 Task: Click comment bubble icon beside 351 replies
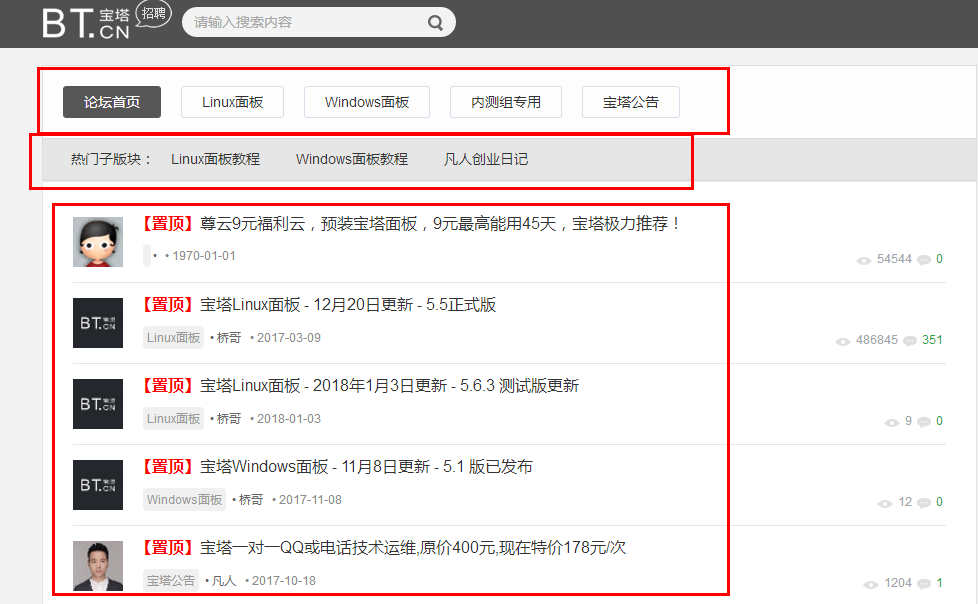point(910,341)
